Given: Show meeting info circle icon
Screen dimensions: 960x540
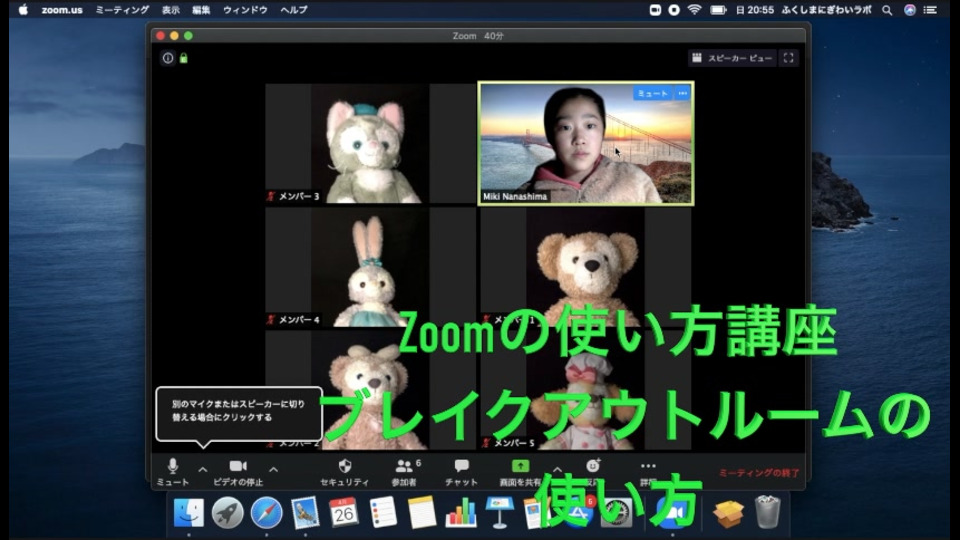Looking at the screenshot, I should [x=168, y=58].
